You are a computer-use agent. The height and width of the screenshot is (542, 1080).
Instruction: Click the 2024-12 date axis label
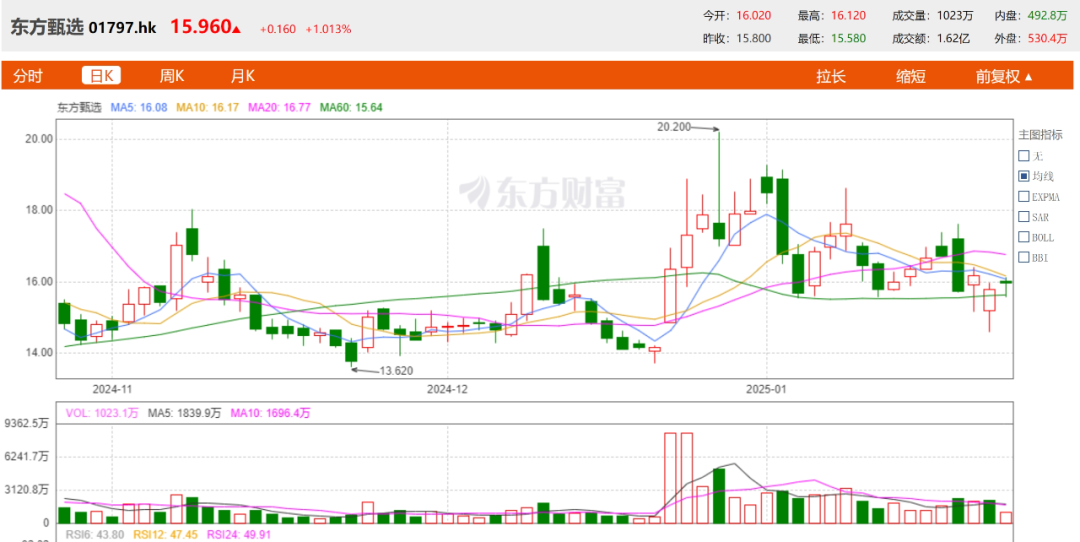coord(448,389)
